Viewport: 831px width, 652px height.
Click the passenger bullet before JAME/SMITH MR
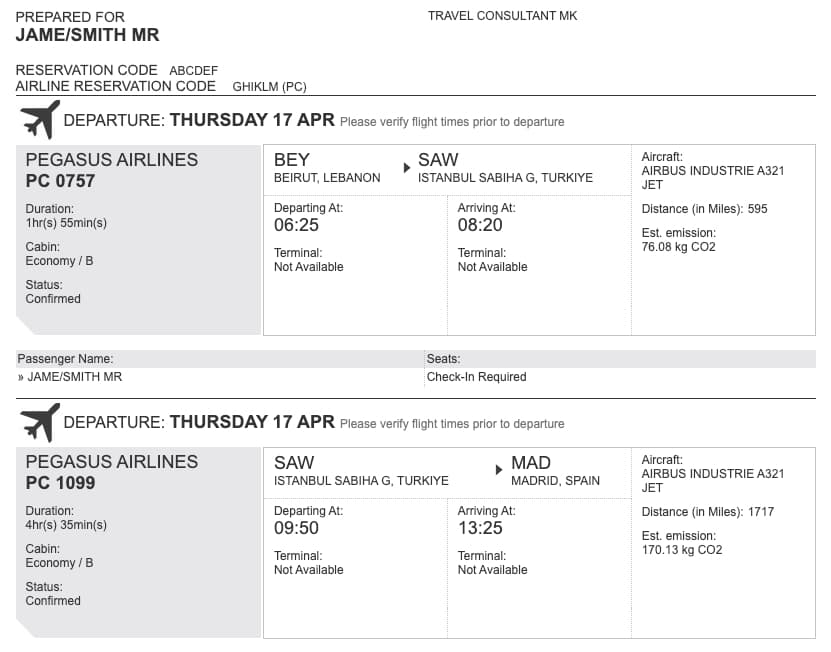tap(21, 377)
